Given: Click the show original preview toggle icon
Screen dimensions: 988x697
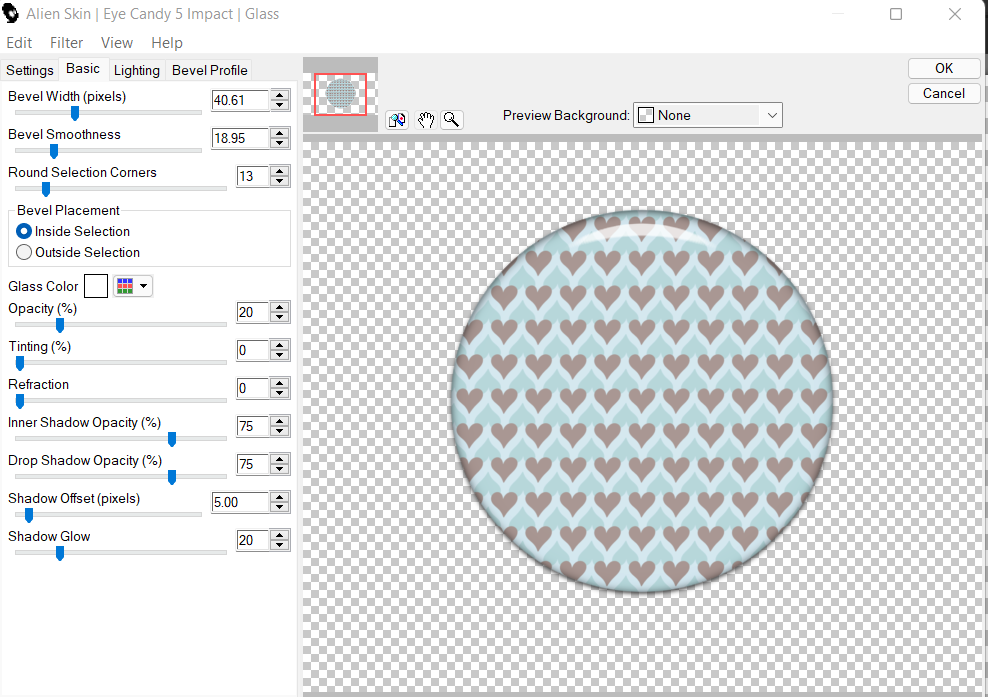Looking at the screenshot, I should pos(397,120).
